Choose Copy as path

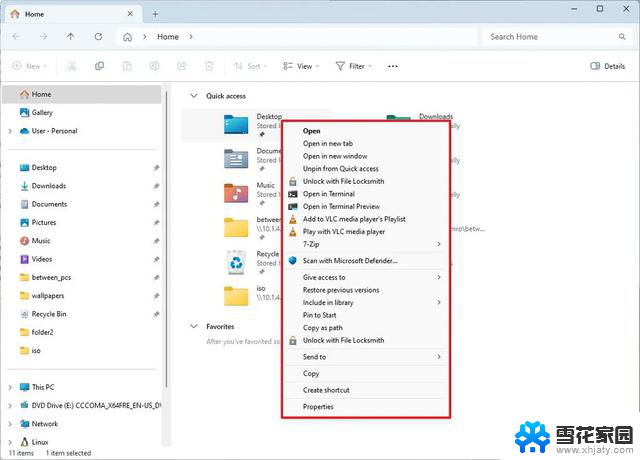[x=366, y=328]
